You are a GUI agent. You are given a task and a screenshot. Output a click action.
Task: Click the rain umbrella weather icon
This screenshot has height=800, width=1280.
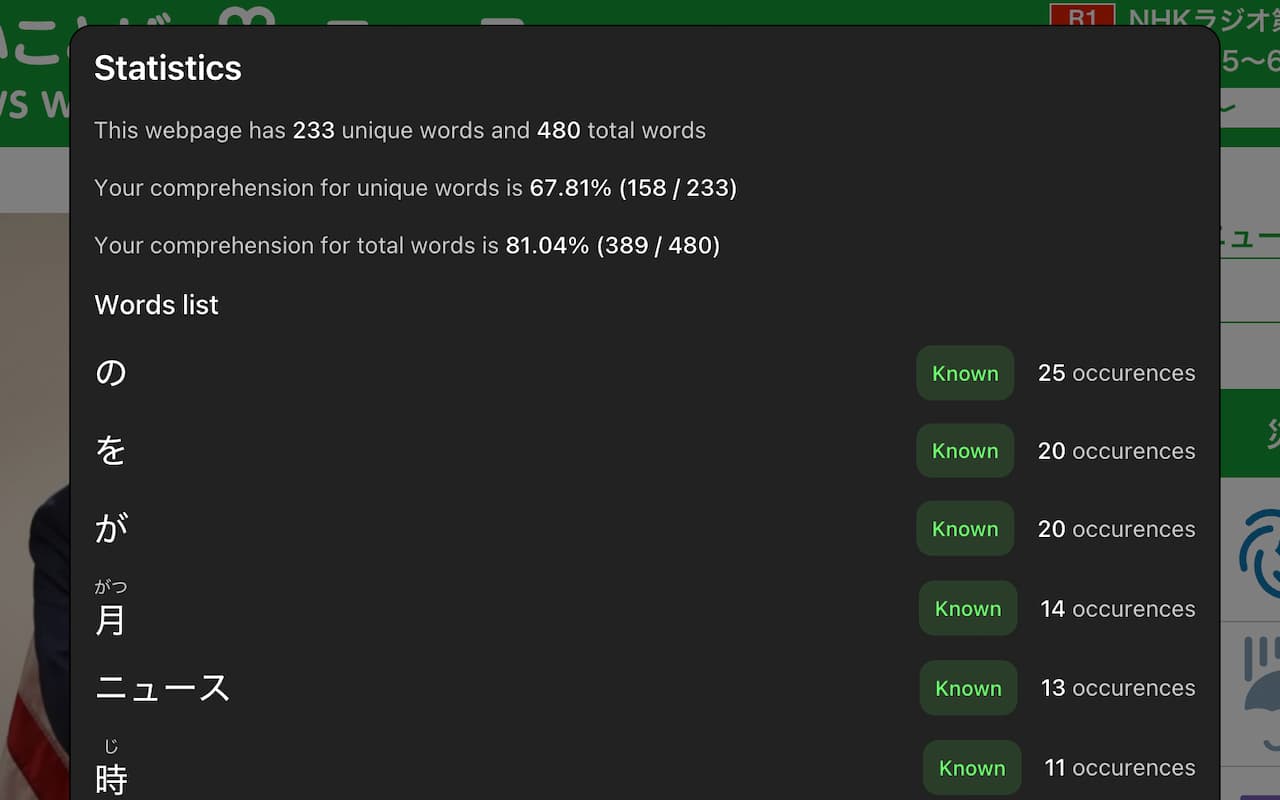coord(1258,690)
